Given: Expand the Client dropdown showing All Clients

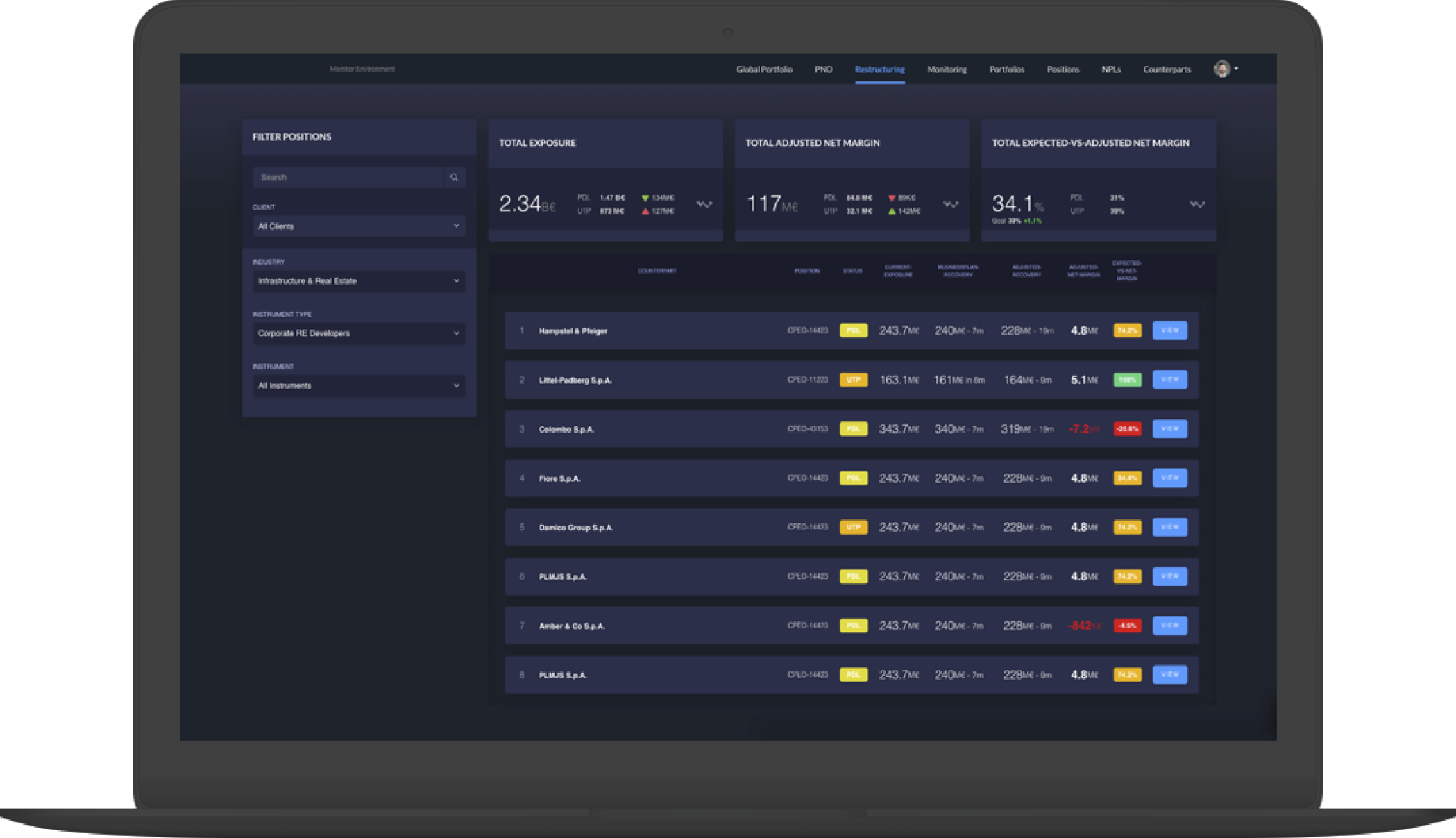Looking at the screenshot, I should 359,226.
